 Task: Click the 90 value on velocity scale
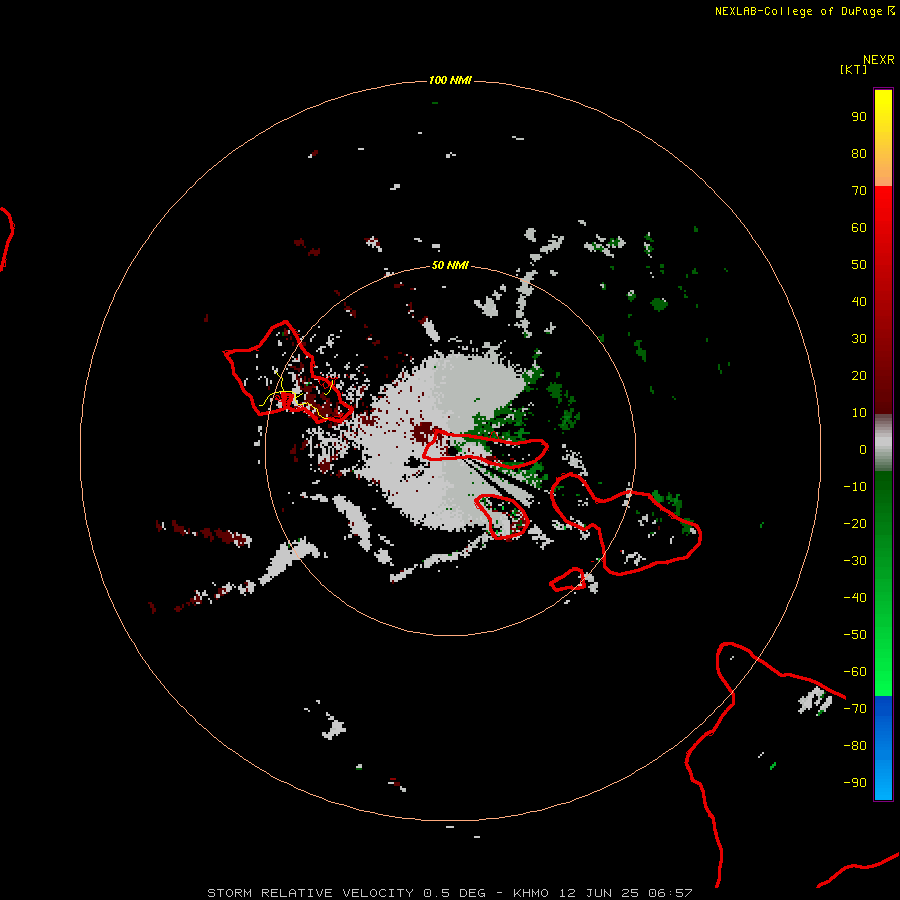coord(859,117)
